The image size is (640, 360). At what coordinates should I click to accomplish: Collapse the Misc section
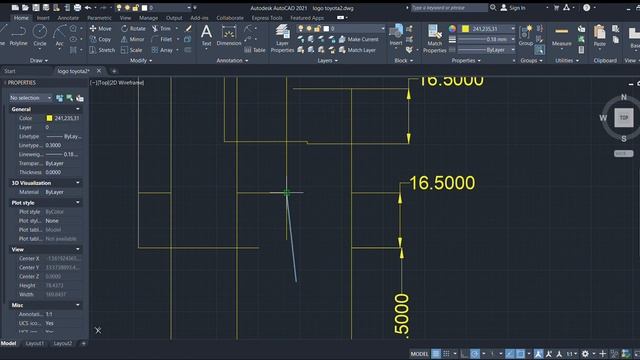click(x=78, y=305)
